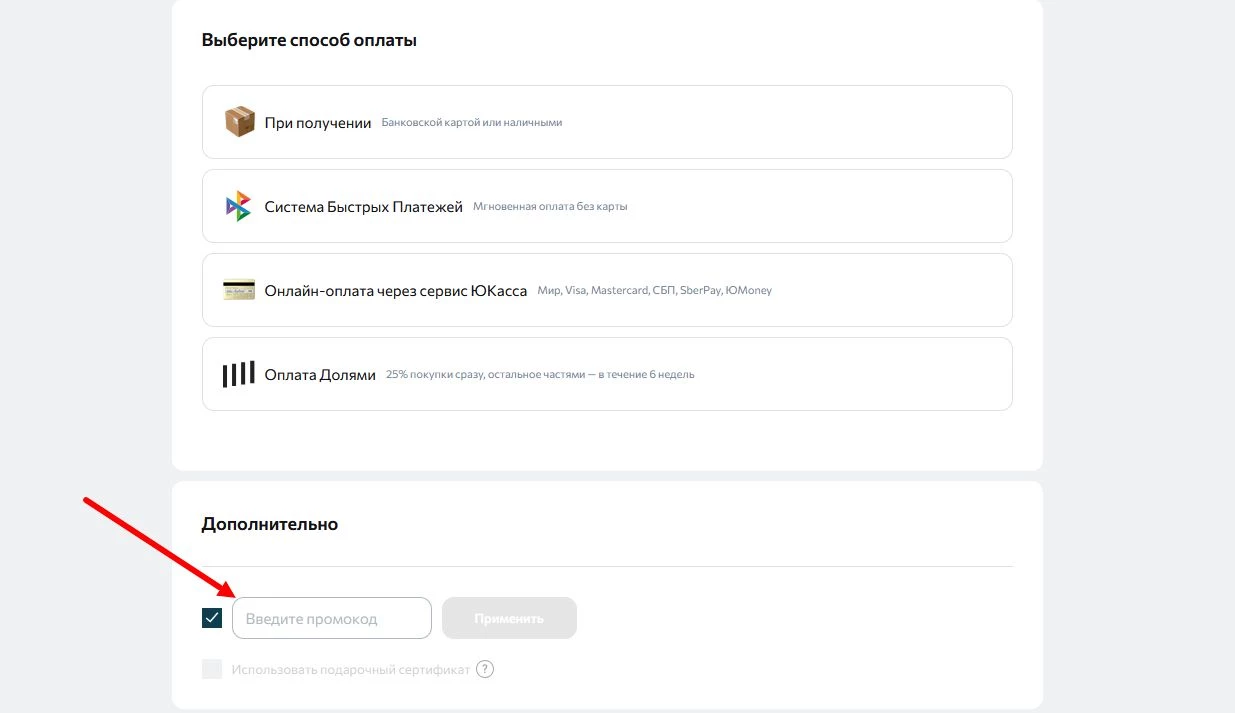The height and width of the screenshot is (713, 1235).
Task: Click the 'Выберите способ оплаты' heading
Action: point(309,41)
